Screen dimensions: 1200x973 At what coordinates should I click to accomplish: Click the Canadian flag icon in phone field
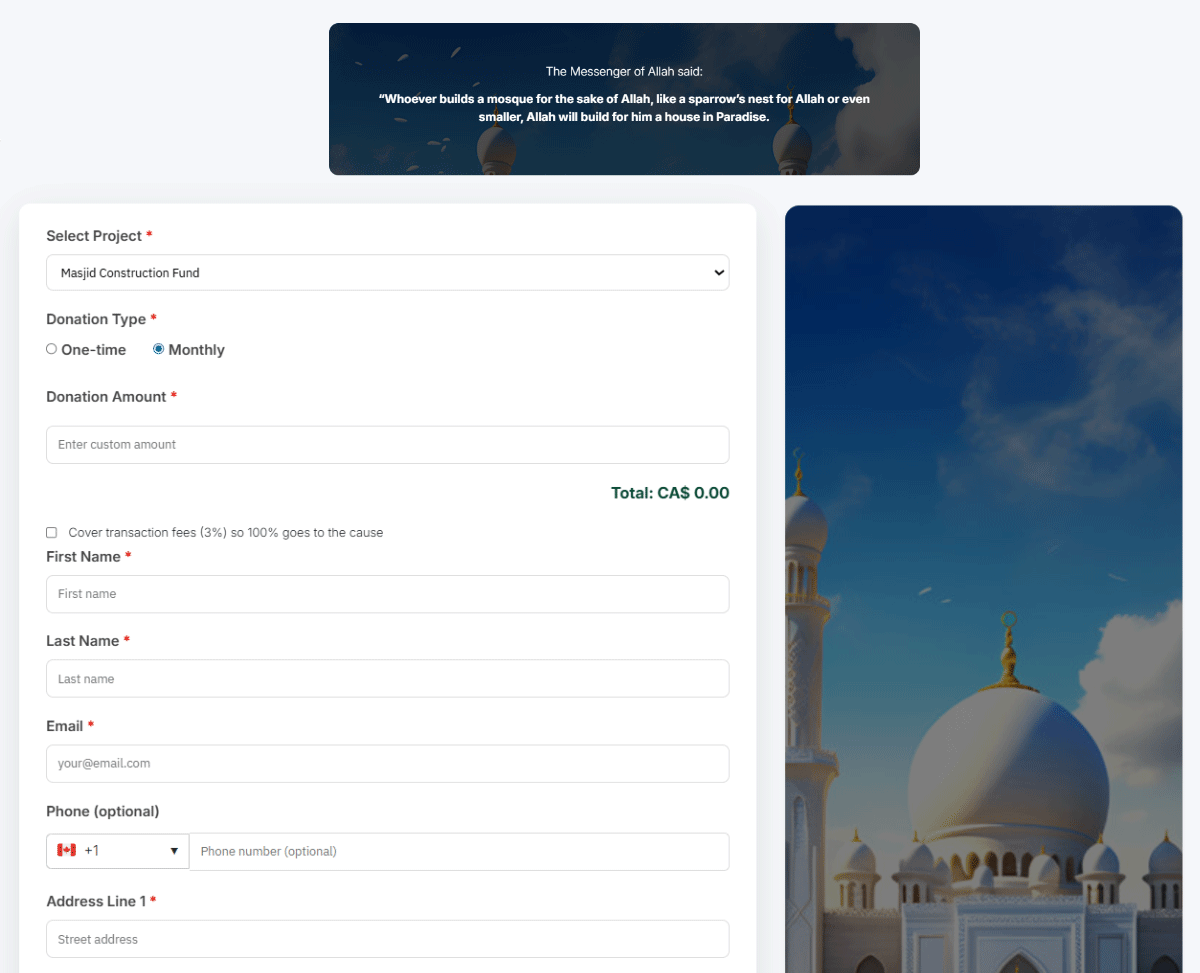coord(67,850)
